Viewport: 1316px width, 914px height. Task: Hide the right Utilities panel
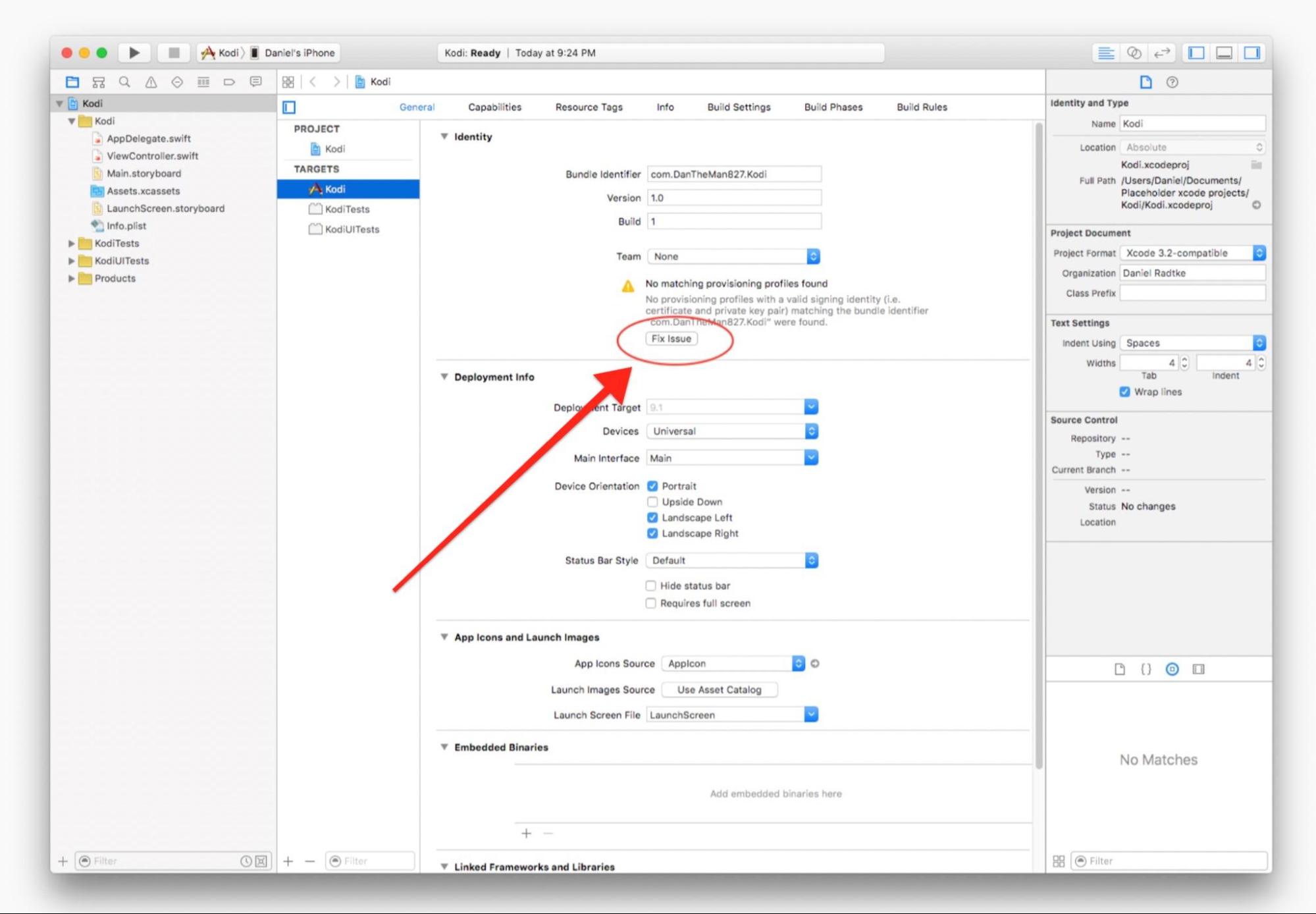point(1251,53)
